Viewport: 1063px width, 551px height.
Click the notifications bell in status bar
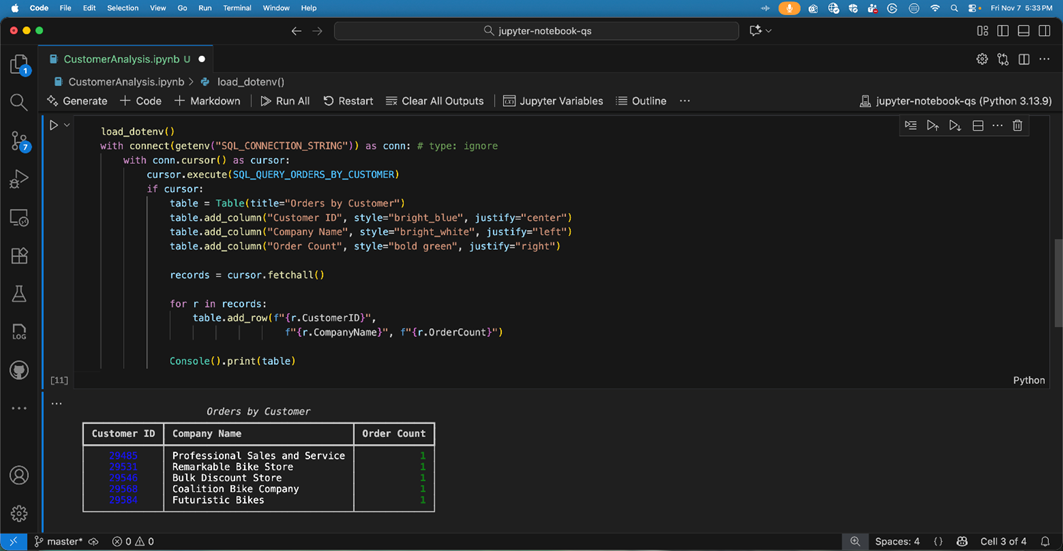coord(1045,541)
